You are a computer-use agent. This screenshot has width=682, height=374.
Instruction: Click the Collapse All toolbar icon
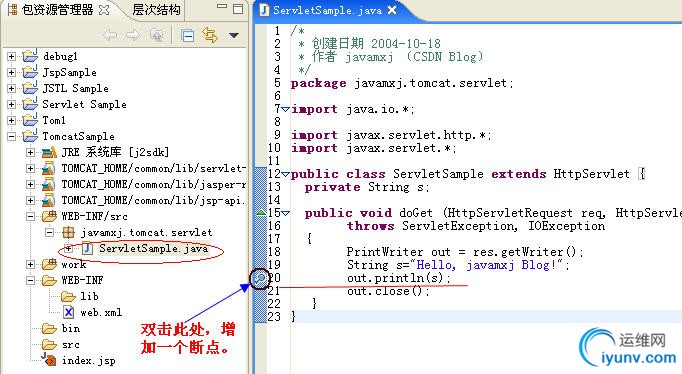(187, 35)
